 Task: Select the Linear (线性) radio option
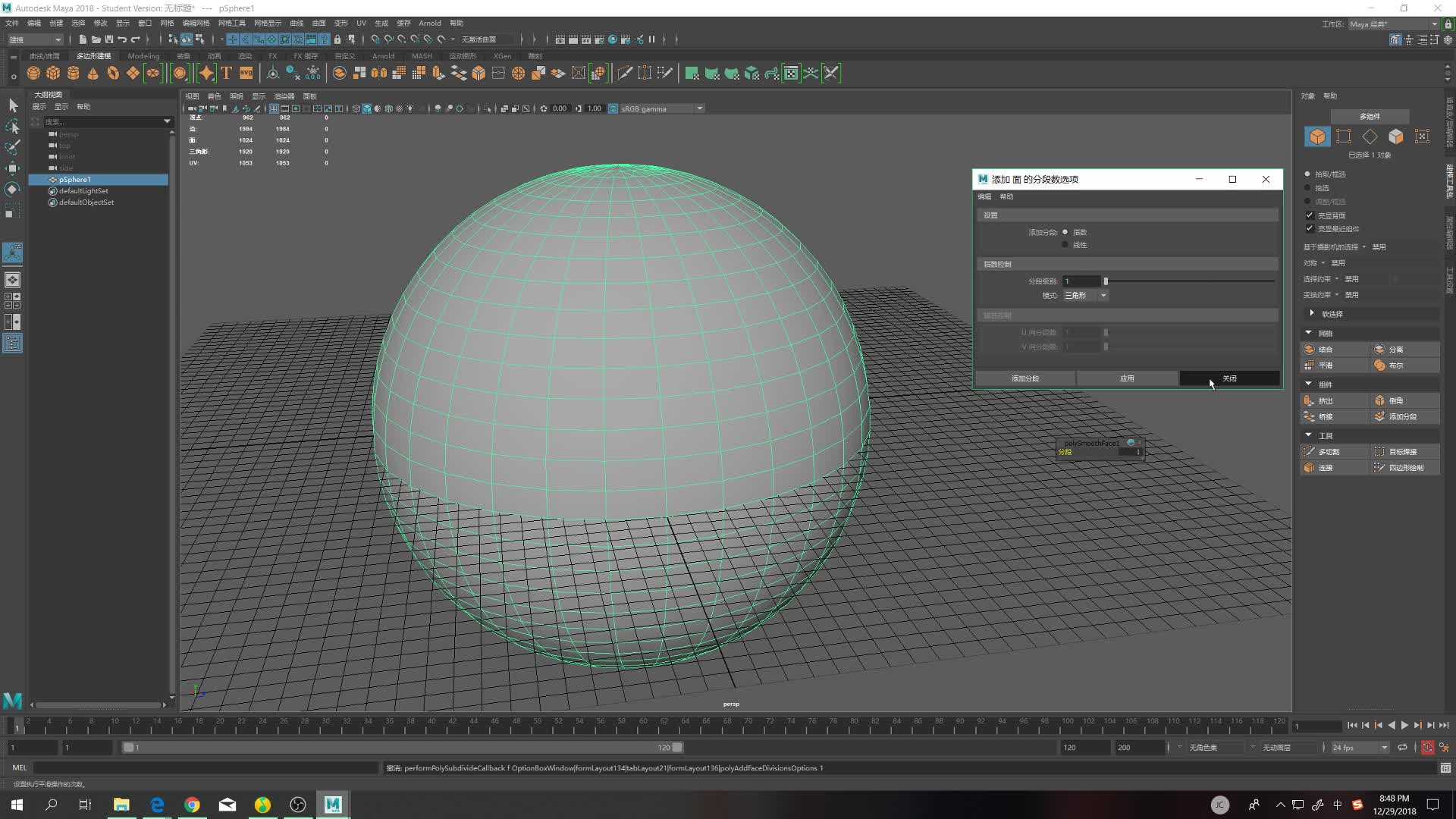[1065, 245]
